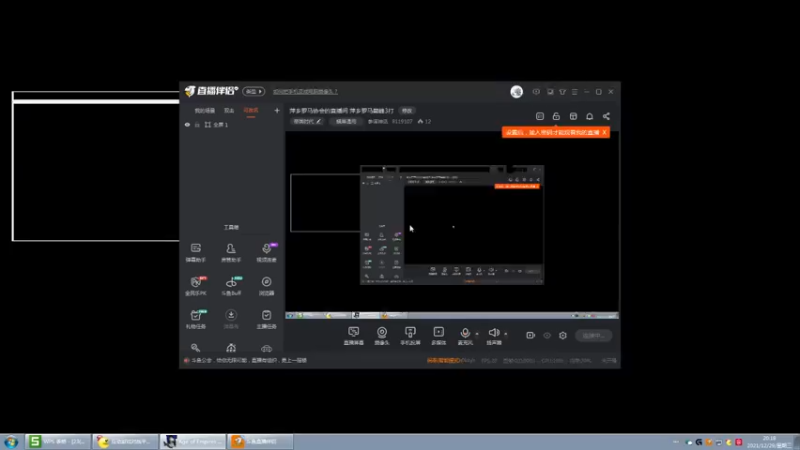This screenshot has width=800, height=450.
Task: Open the message panel icon above preview
Action: (540, 116)
